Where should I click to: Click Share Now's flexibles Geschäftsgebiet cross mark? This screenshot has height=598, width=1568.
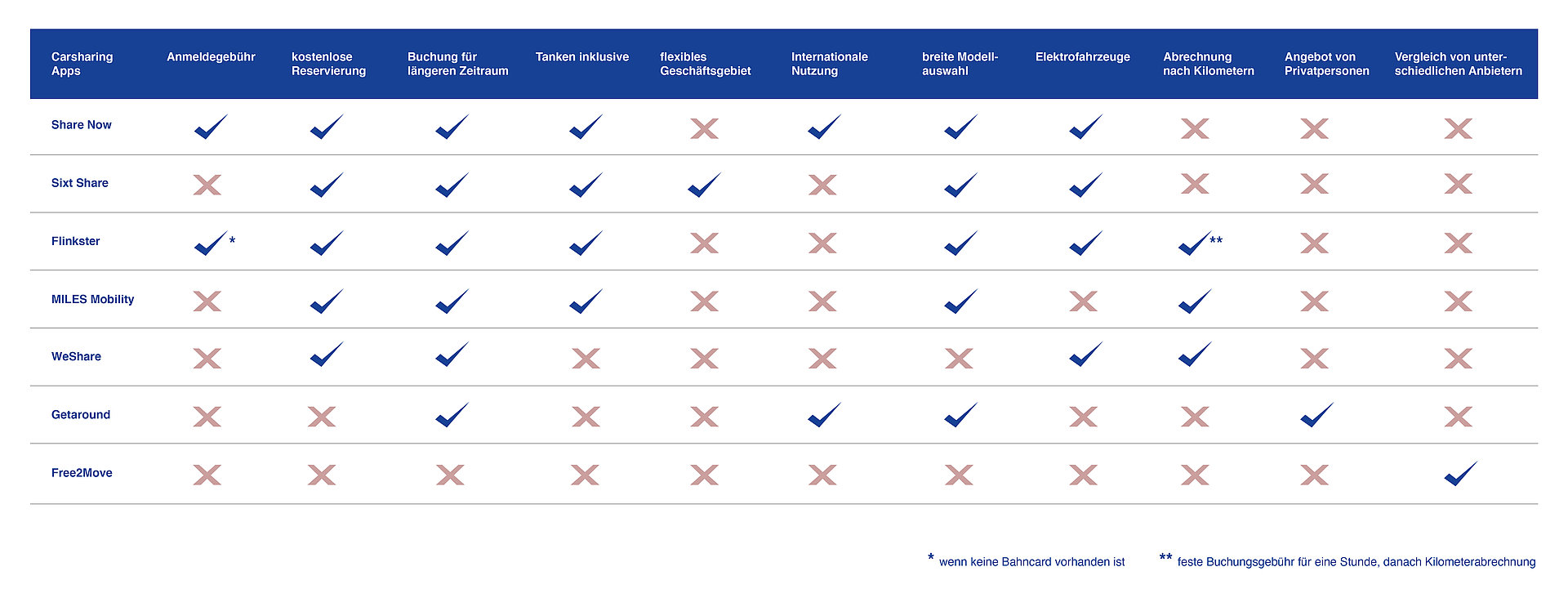[704, 128]
